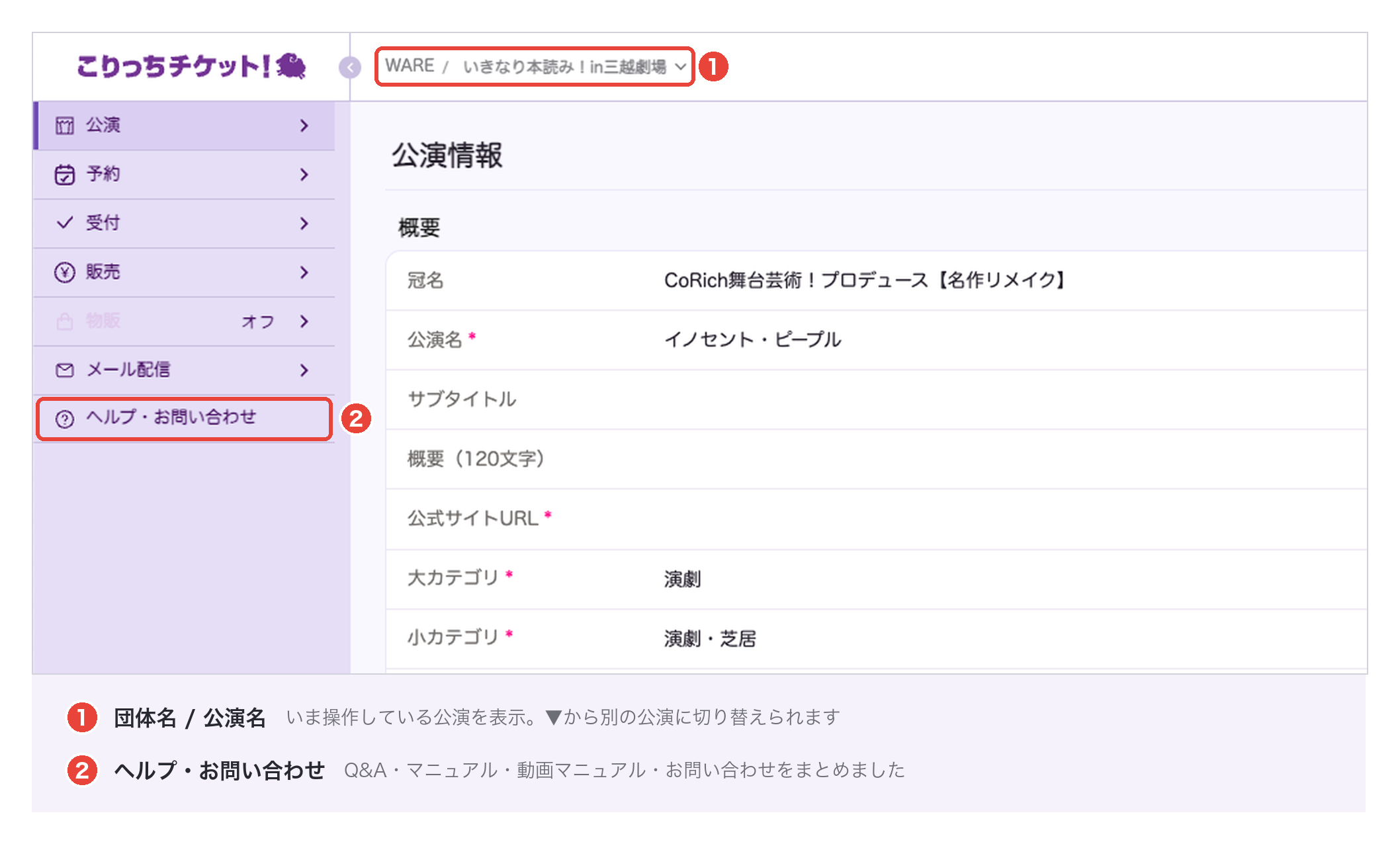Click the 販売 yen-circle icon
Screen dimensions: 1400x844
point(64,272)
